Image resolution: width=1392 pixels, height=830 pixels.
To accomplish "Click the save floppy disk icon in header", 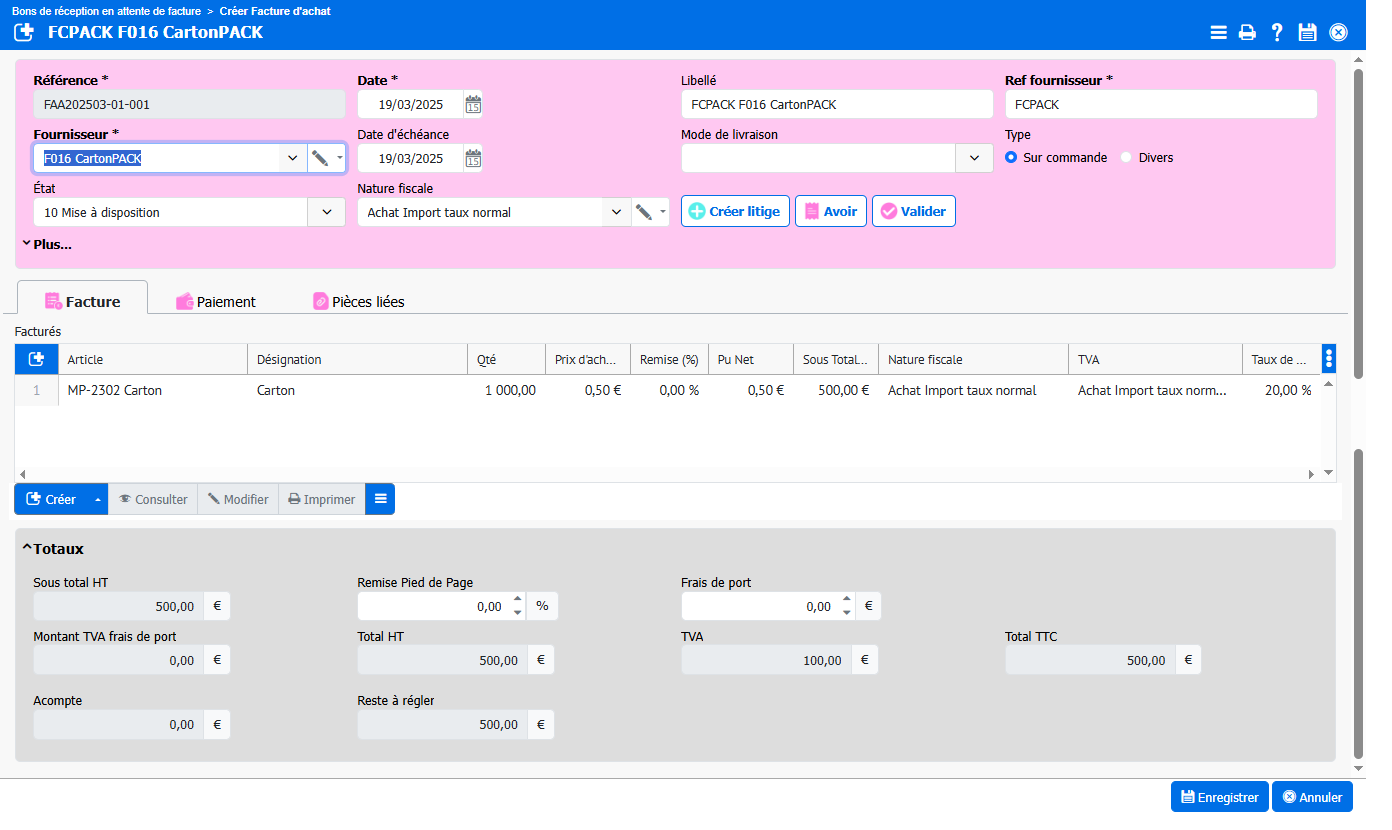I will (1307, 32).
